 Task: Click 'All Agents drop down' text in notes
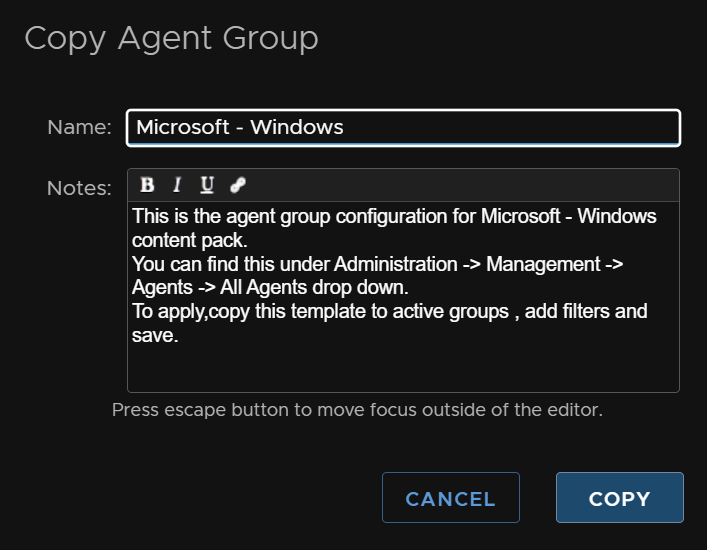[314, 288]
